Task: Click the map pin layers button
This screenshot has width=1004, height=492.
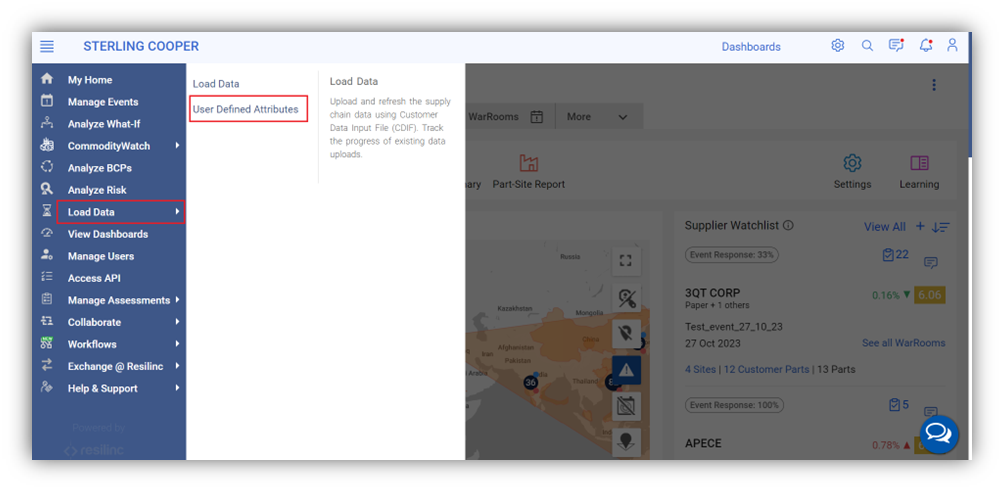Action: (626, 441)
